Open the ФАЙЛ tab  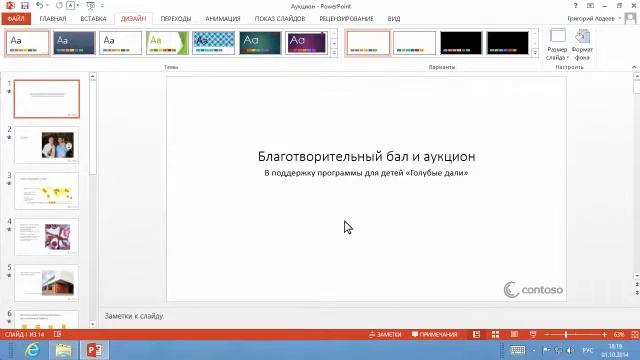point(16,19)
